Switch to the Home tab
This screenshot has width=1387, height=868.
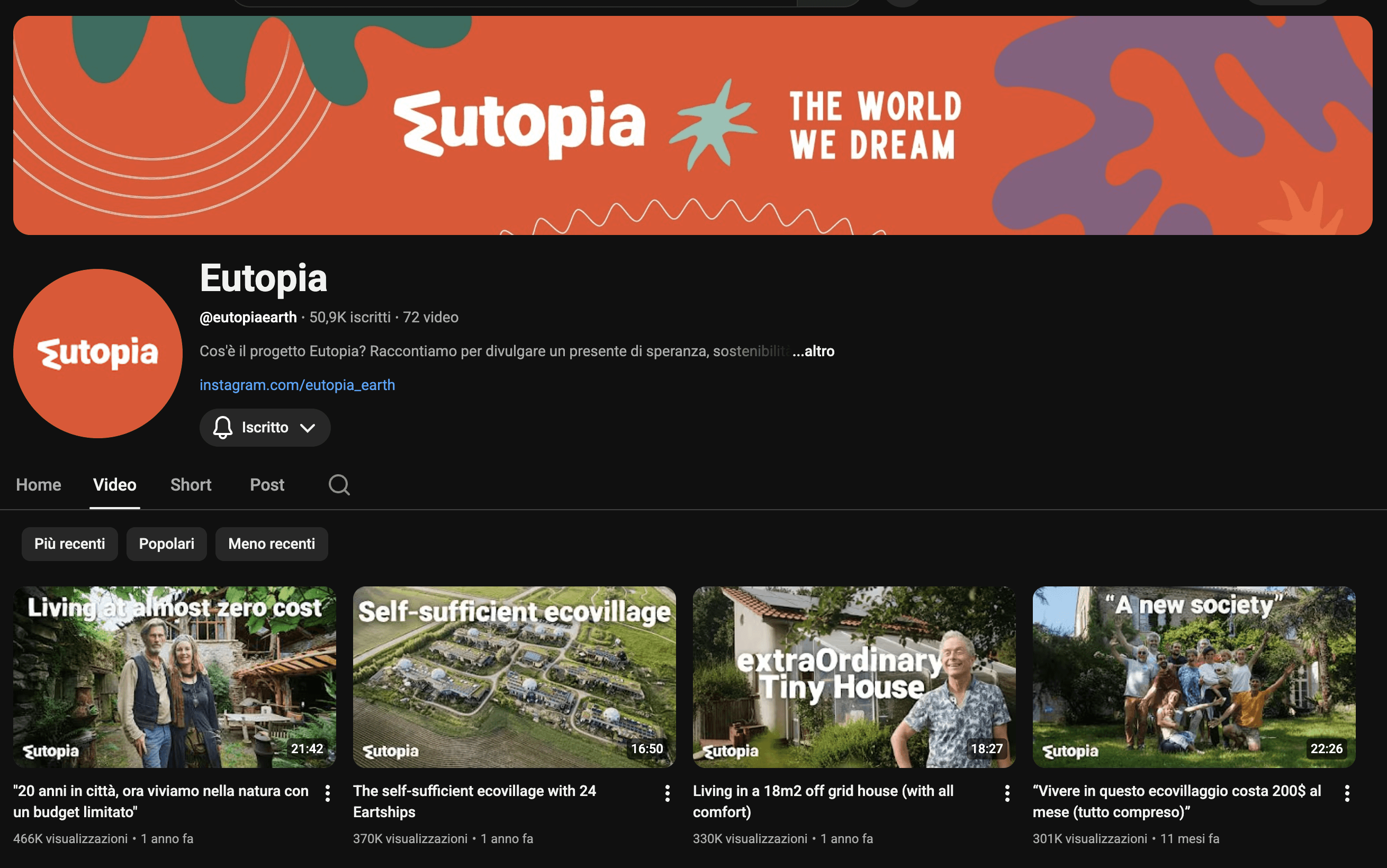tap(39, 484)
